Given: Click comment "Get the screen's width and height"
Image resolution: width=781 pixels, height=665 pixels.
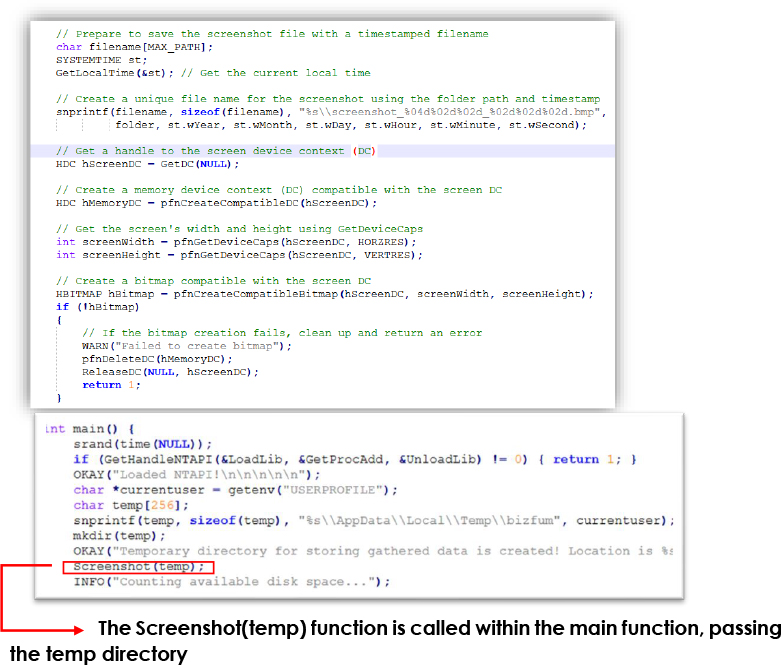Looking at the screenshot, I should [x=239, y=229].
